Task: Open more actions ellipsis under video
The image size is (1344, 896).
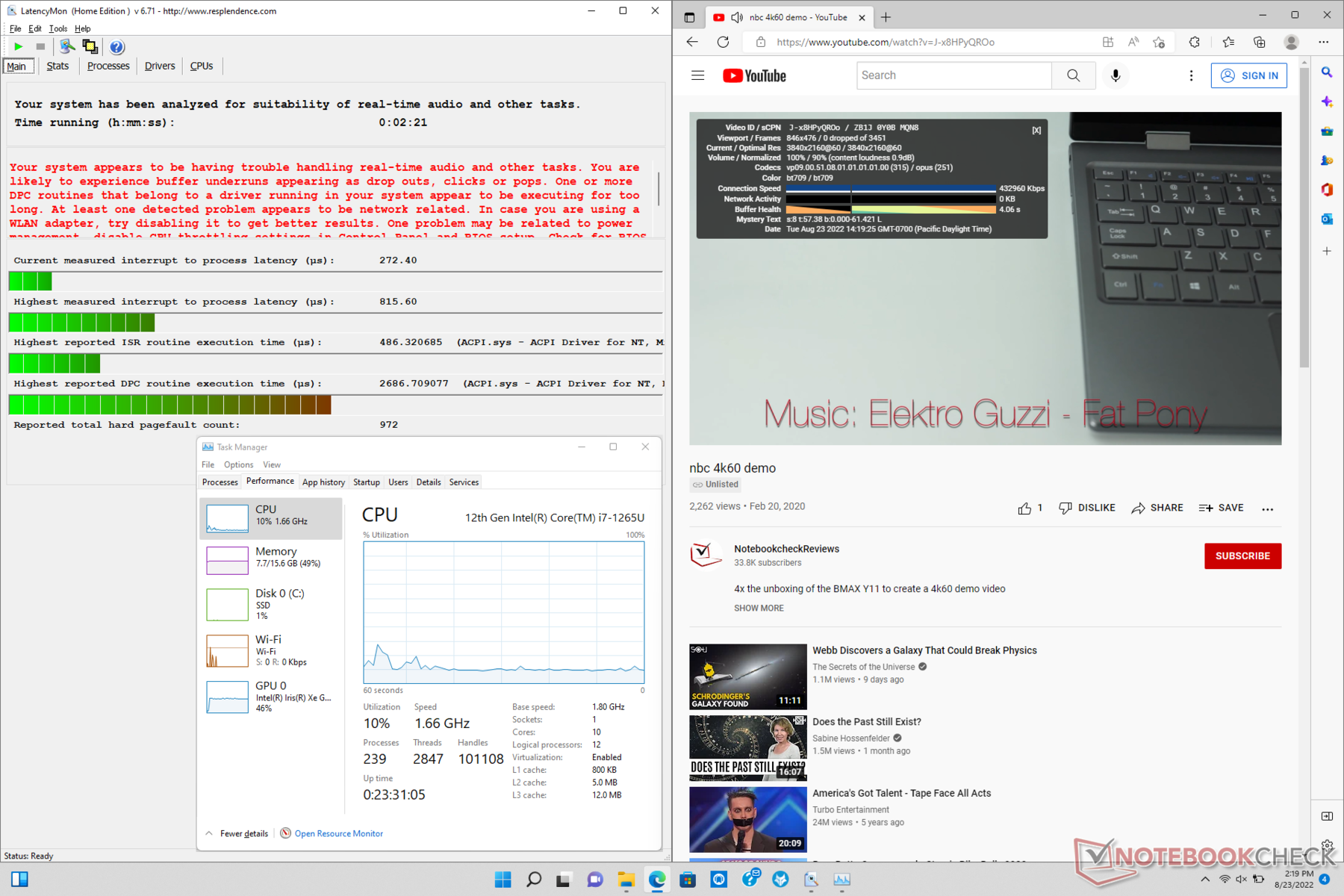Action: click(1267, 508)
